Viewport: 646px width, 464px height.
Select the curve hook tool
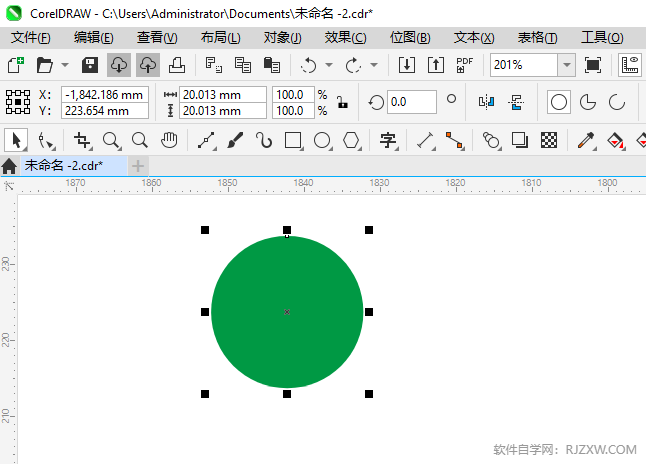(264, 141)
